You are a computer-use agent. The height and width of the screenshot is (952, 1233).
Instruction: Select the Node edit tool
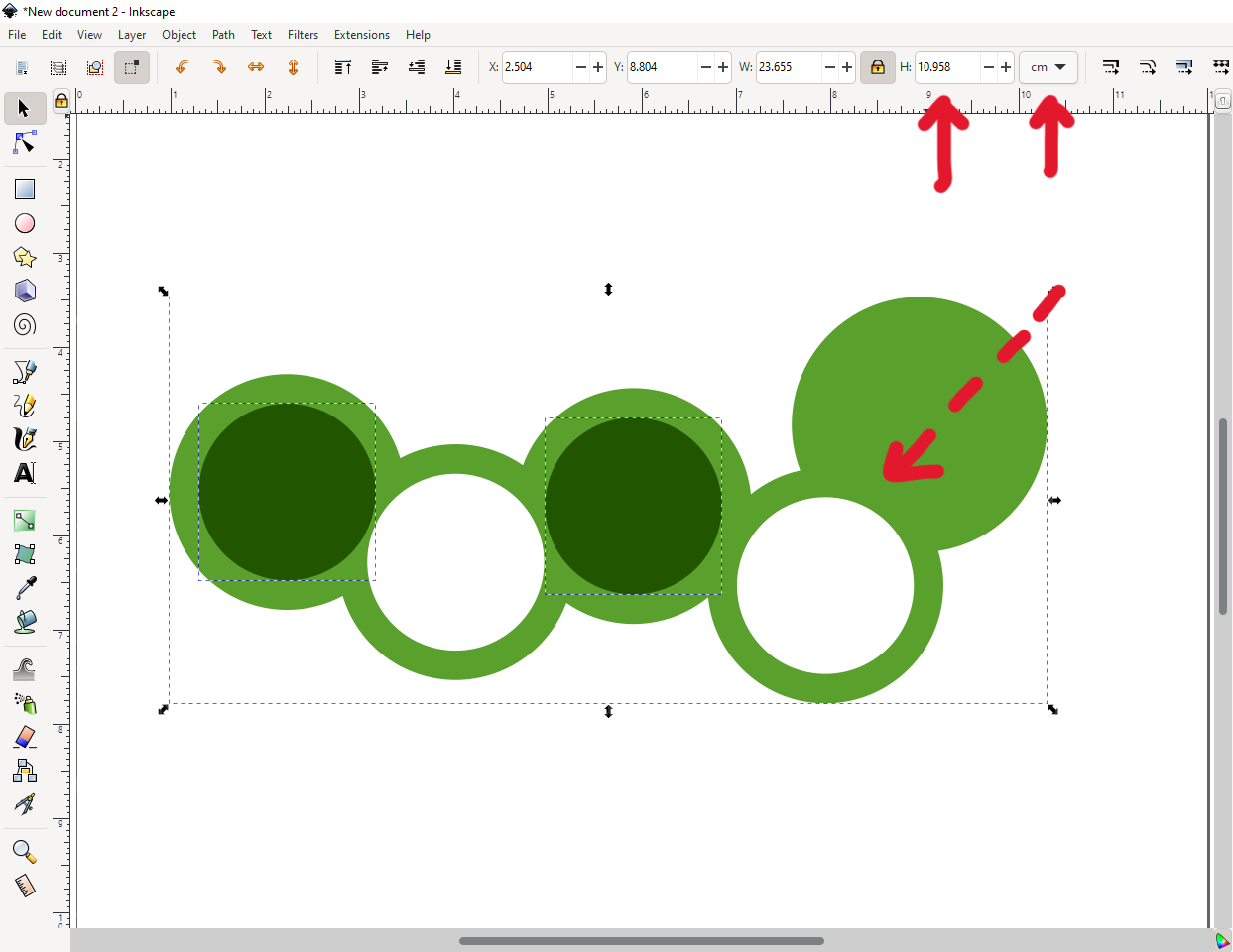click(25, 145)
